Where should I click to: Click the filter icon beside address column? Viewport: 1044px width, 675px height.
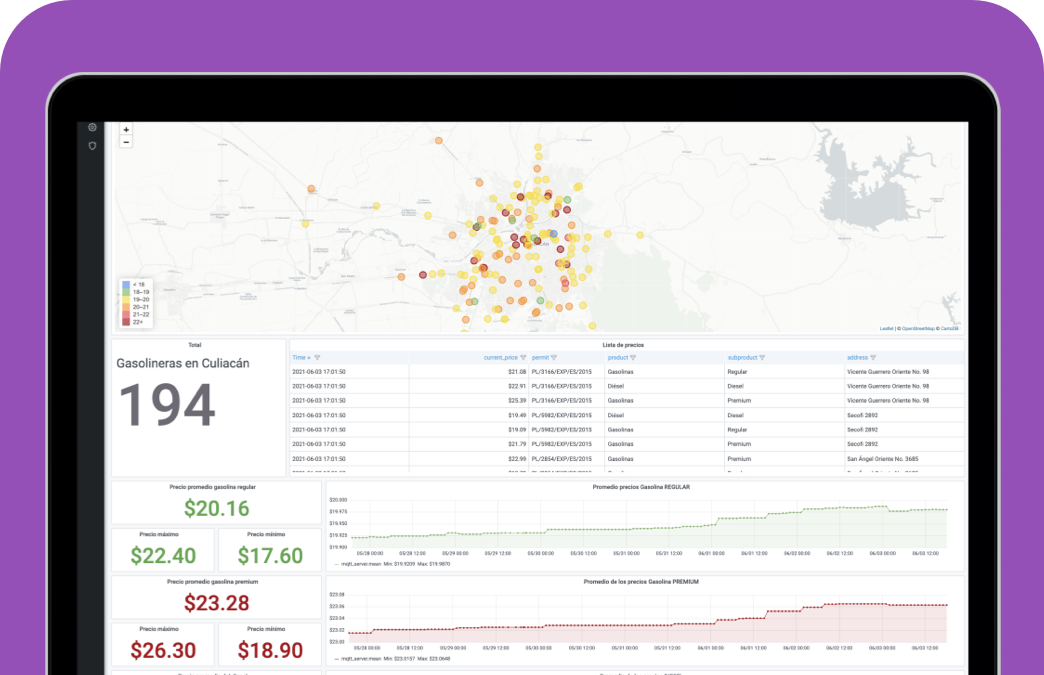873,358
